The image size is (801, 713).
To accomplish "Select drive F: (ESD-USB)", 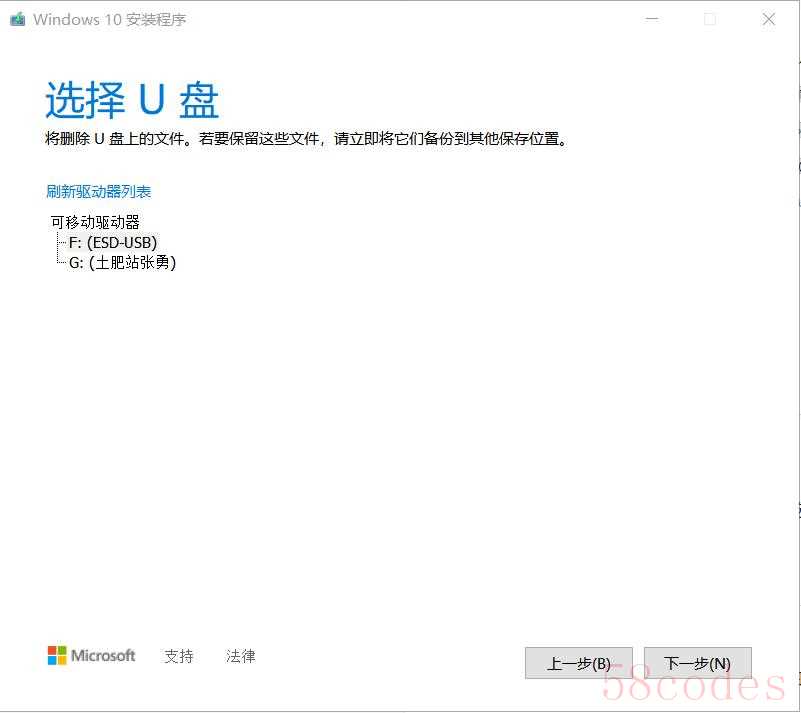I will coord(113,243).
